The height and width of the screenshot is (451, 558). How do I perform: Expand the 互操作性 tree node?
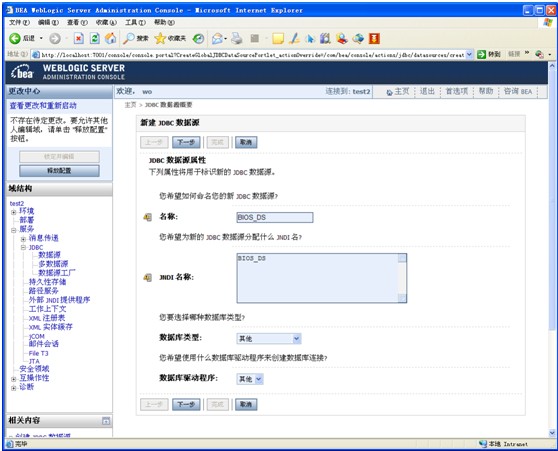(14, 379)
